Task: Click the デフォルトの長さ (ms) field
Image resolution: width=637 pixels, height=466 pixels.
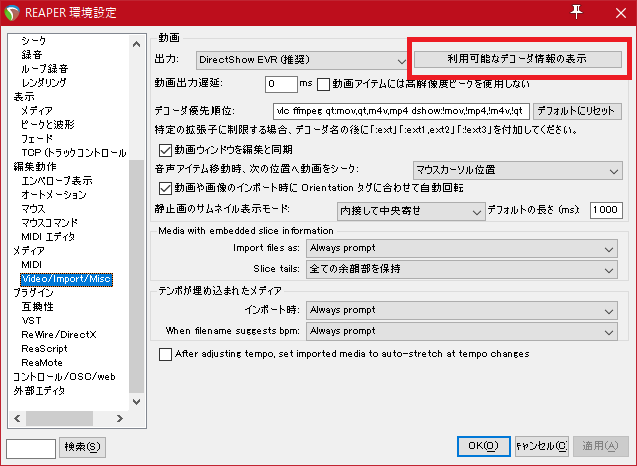Action: (x=606, y=210)
